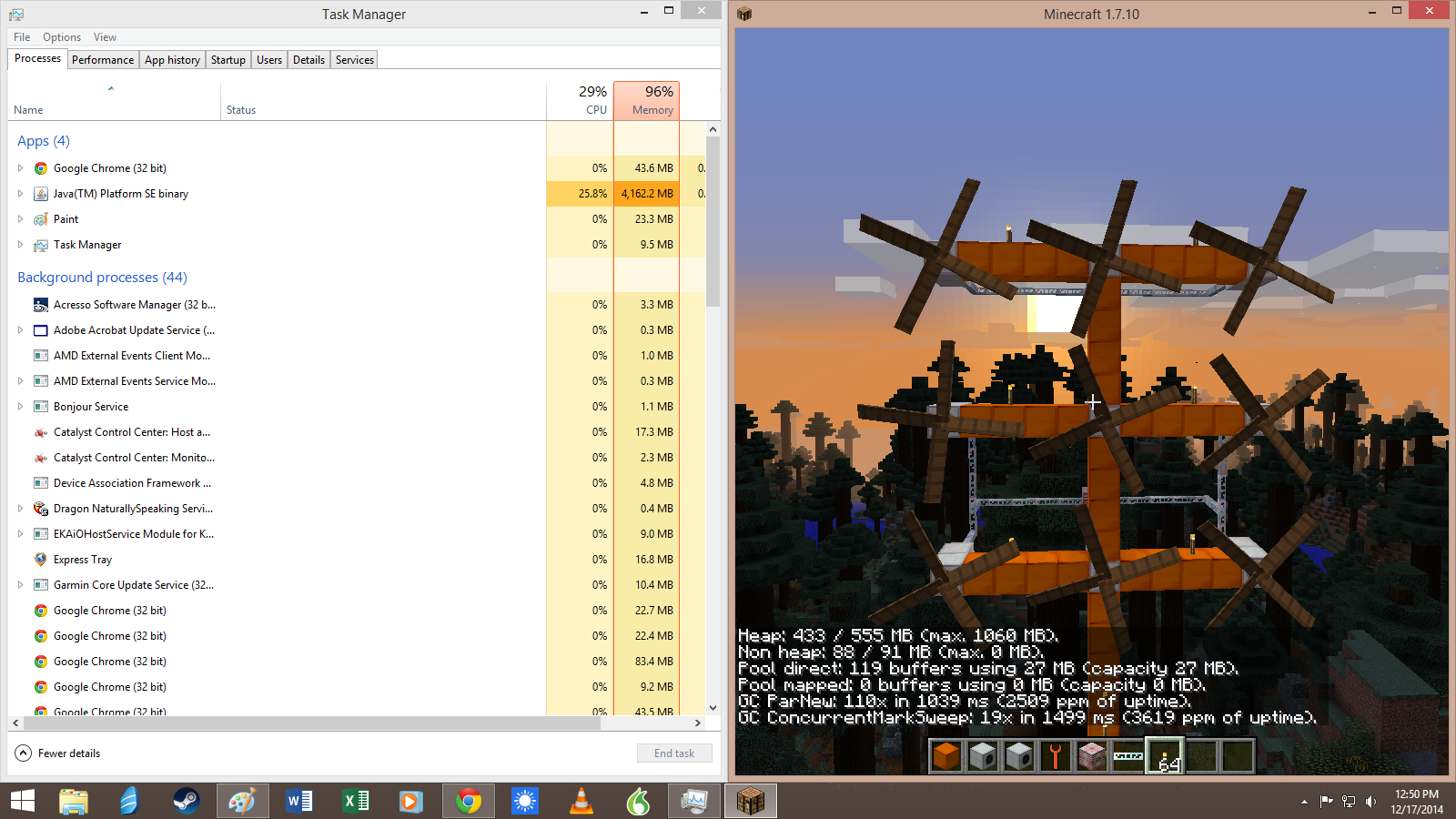The image size is (1456, 819).
Task: Collapse view with Fewer details
Action: 58,753
